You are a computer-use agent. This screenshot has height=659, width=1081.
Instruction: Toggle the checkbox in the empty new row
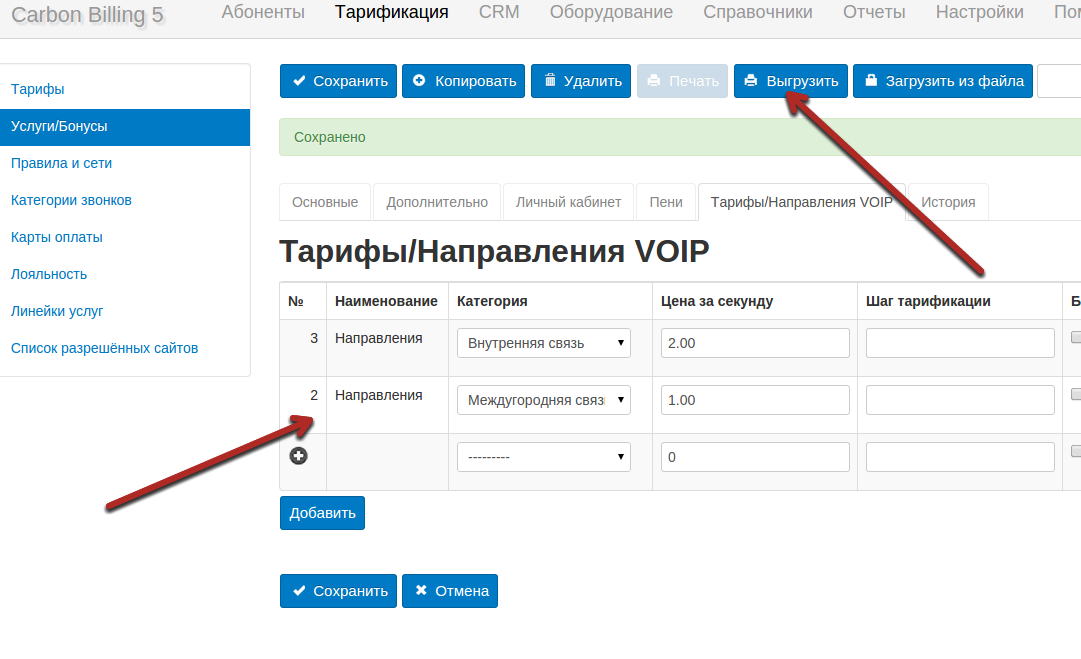(x=1076, y=451)
